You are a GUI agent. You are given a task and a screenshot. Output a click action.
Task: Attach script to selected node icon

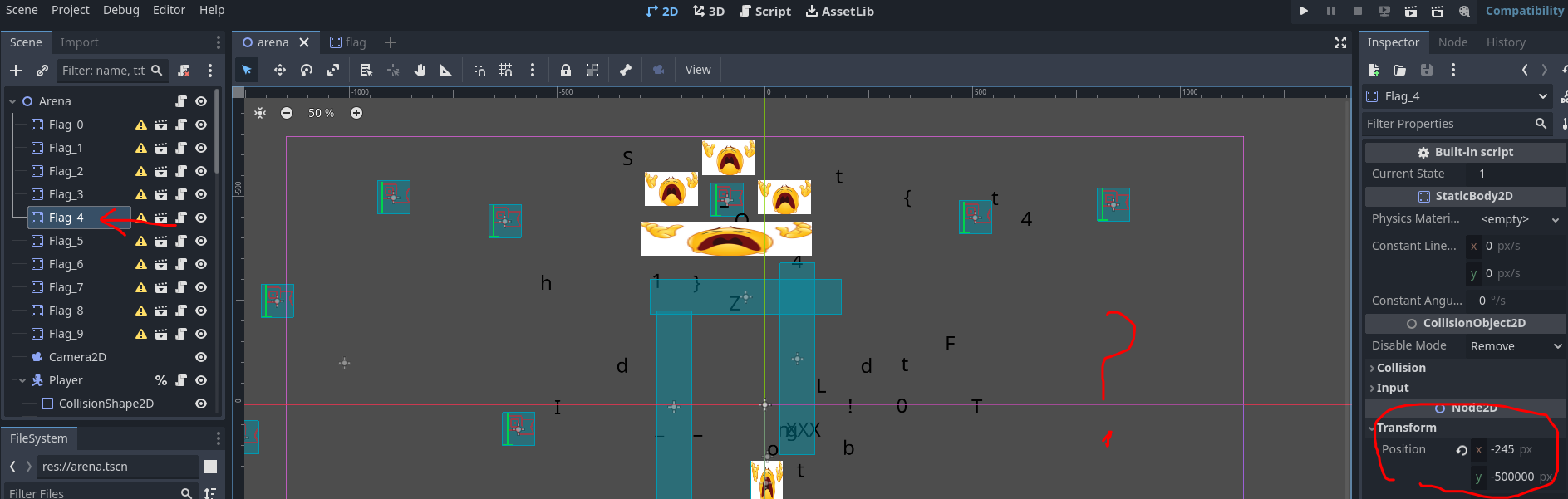[184, 71]
